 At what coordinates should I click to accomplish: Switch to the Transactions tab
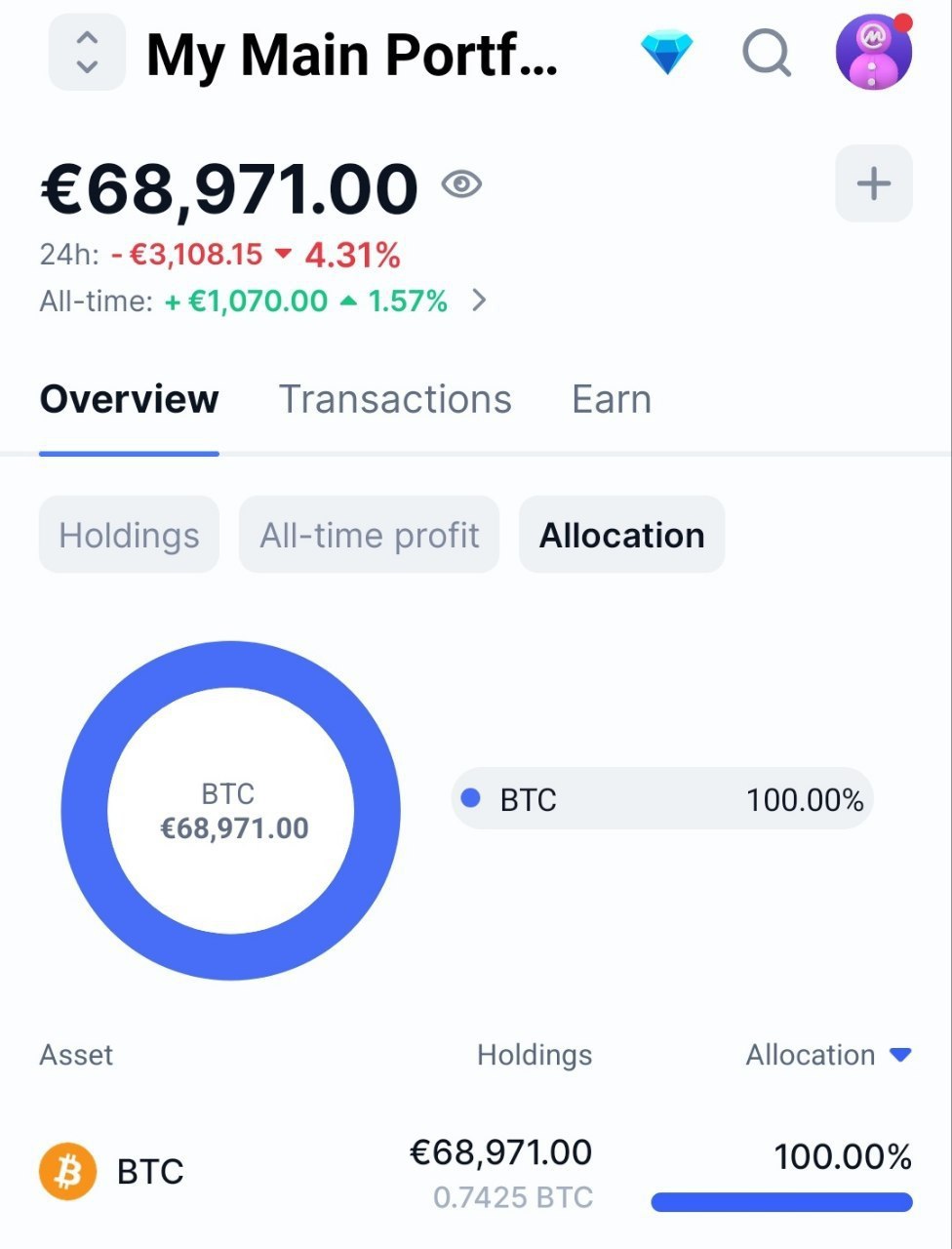[395, 399]
